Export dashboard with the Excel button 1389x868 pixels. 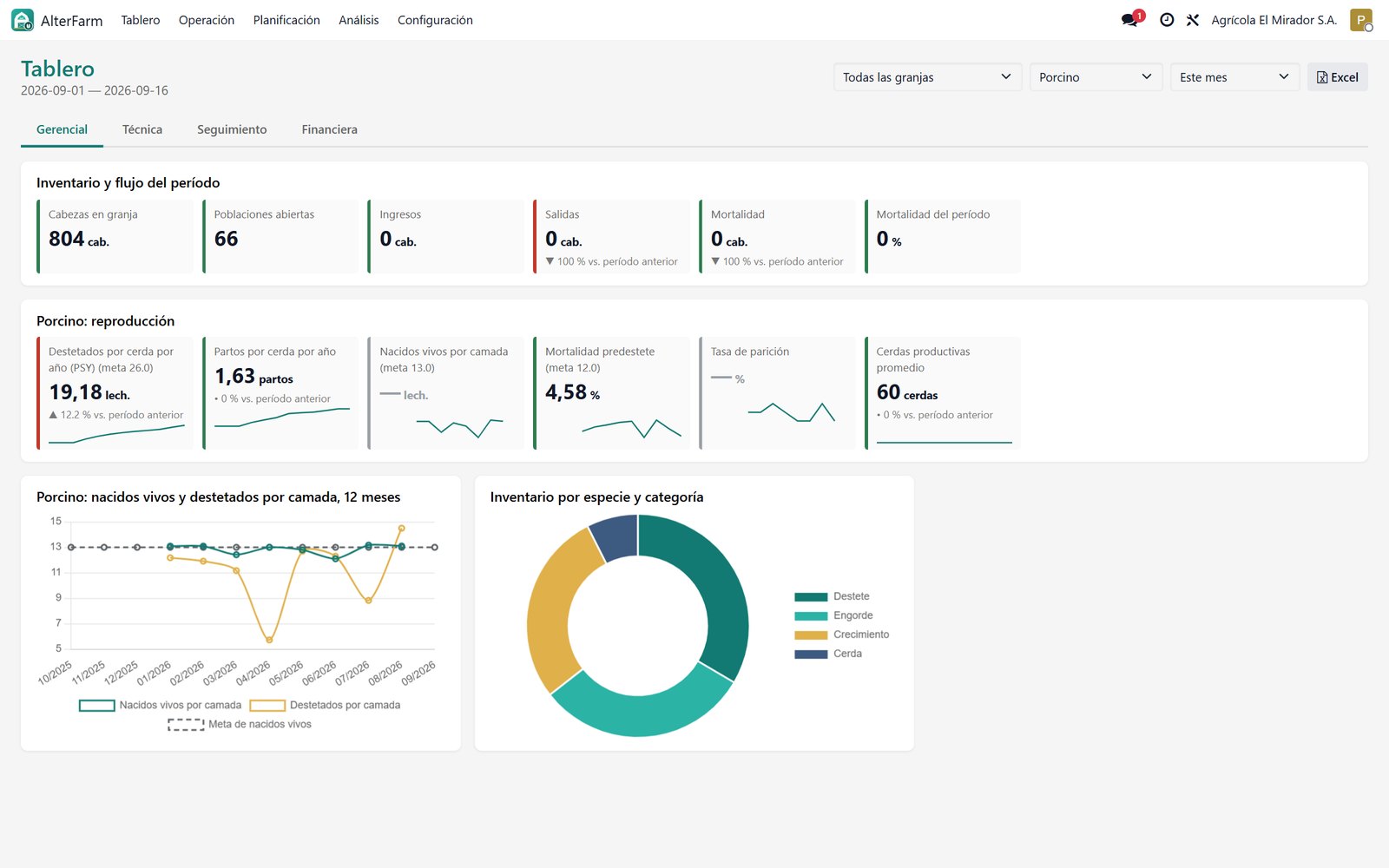pyautogui.click(x=1338, y=77)
